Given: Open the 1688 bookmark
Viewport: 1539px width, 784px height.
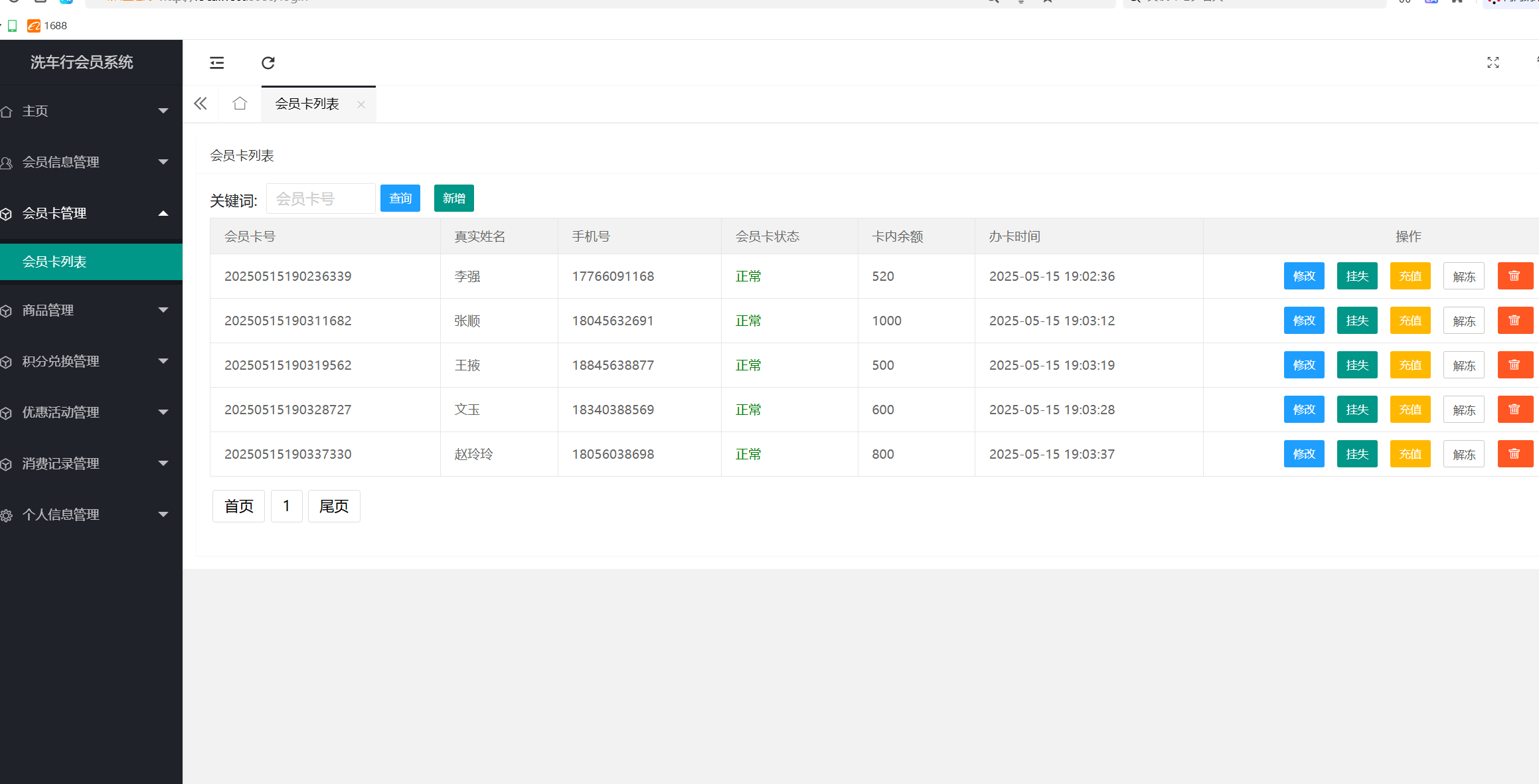Looking at the screenshot, I should pyautogui.click(x=48, y=26).
